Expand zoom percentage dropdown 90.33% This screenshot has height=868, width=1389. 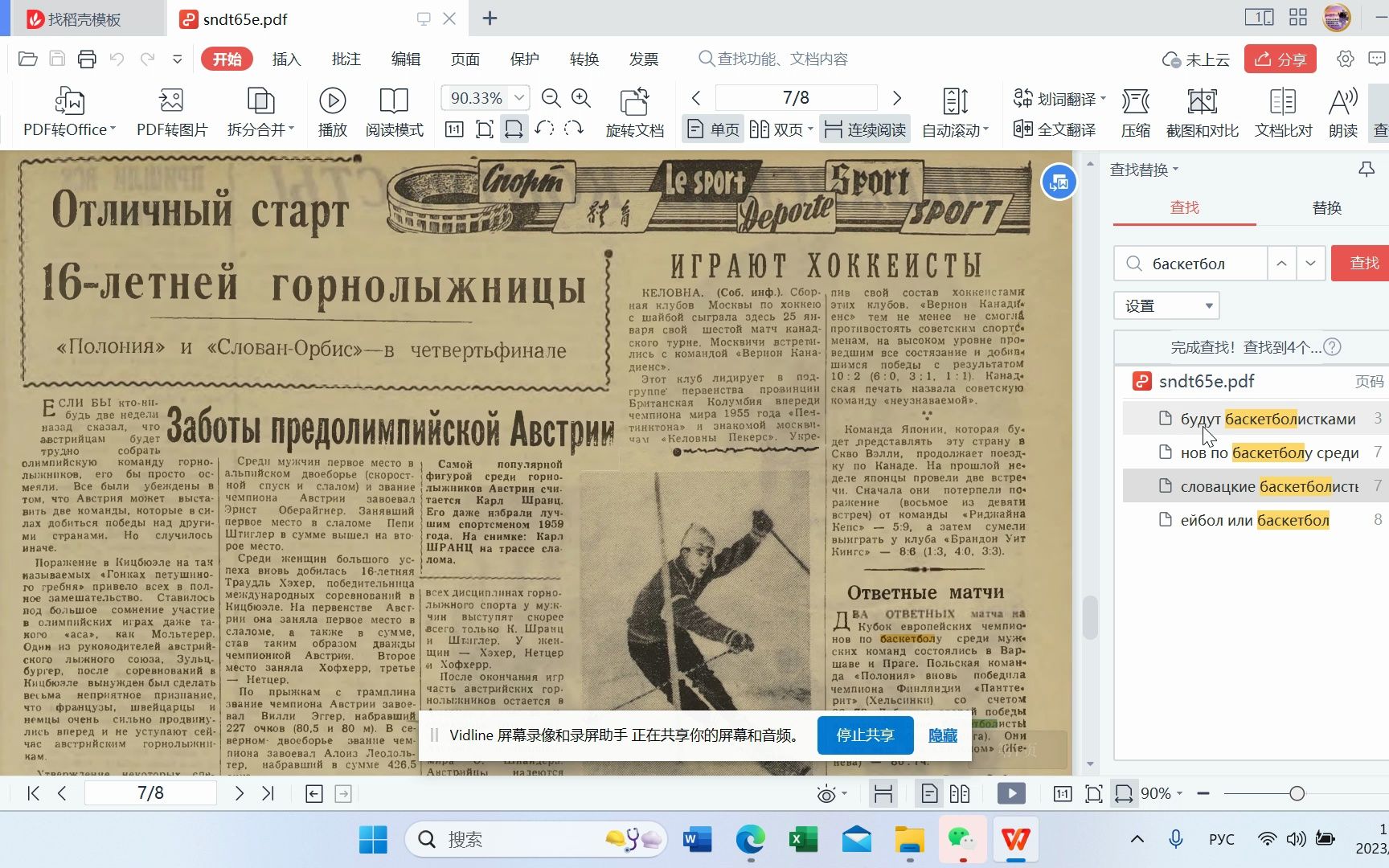[x=519, y=98]
